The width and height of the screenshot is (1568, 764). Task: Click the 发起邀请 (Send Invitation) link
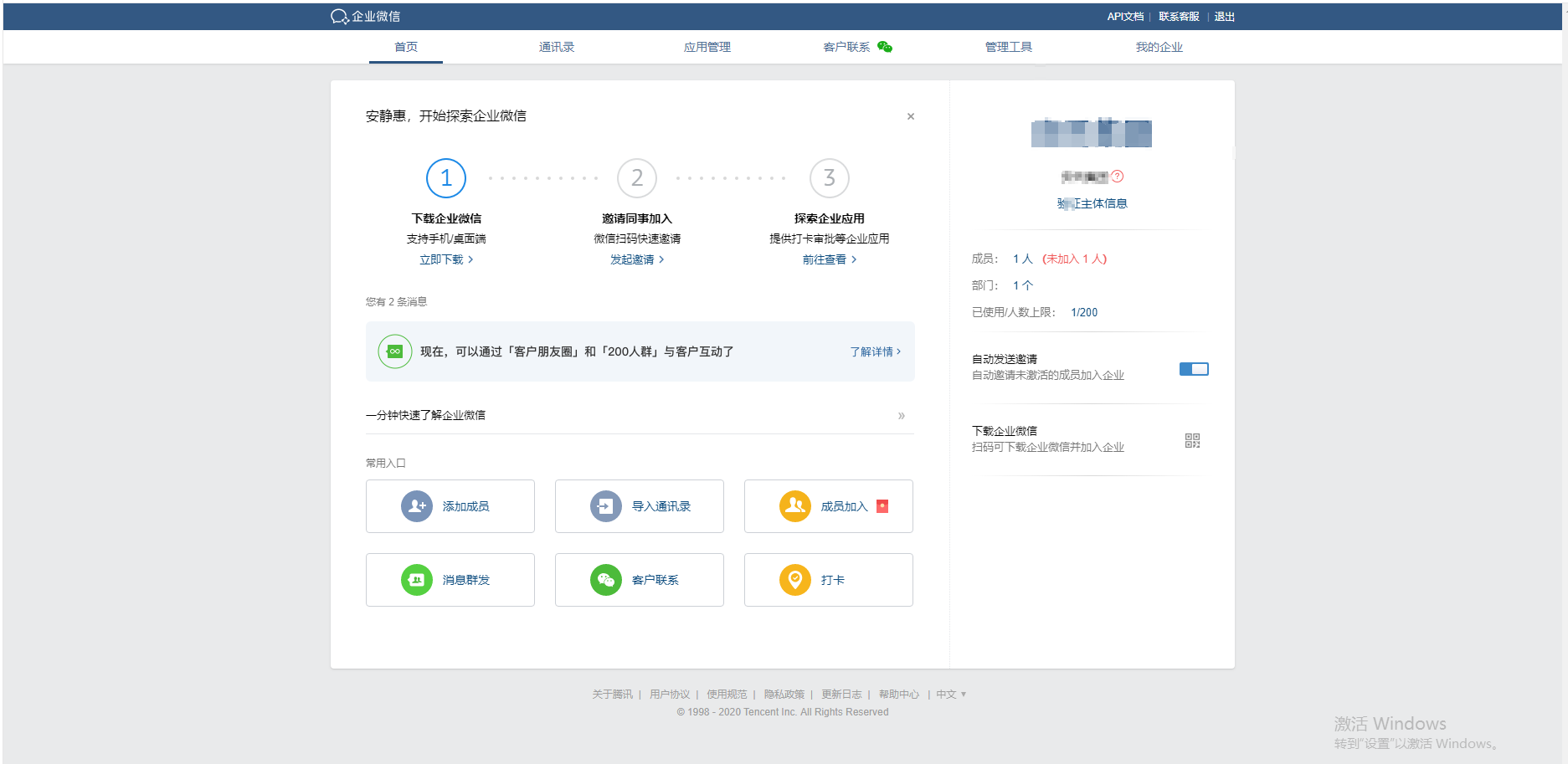pos(636,260)
